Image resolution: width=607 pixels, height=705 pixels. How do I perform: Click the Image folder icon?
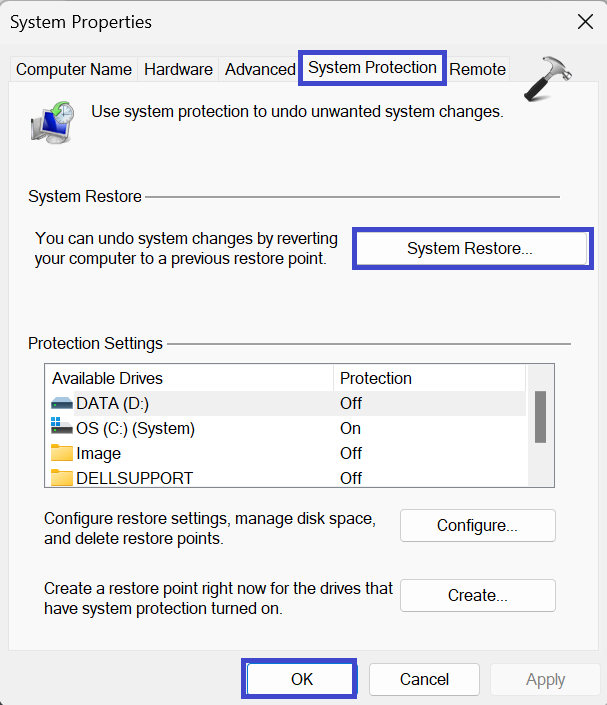[62, 453]
